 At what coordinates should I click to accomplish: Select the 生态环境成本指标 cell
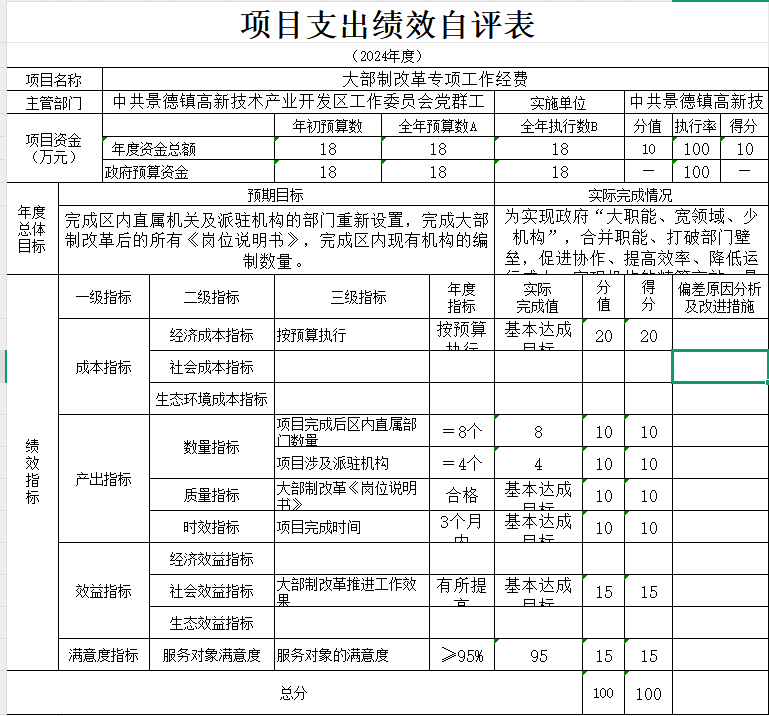pyautogui.click(x=211, y=399)
